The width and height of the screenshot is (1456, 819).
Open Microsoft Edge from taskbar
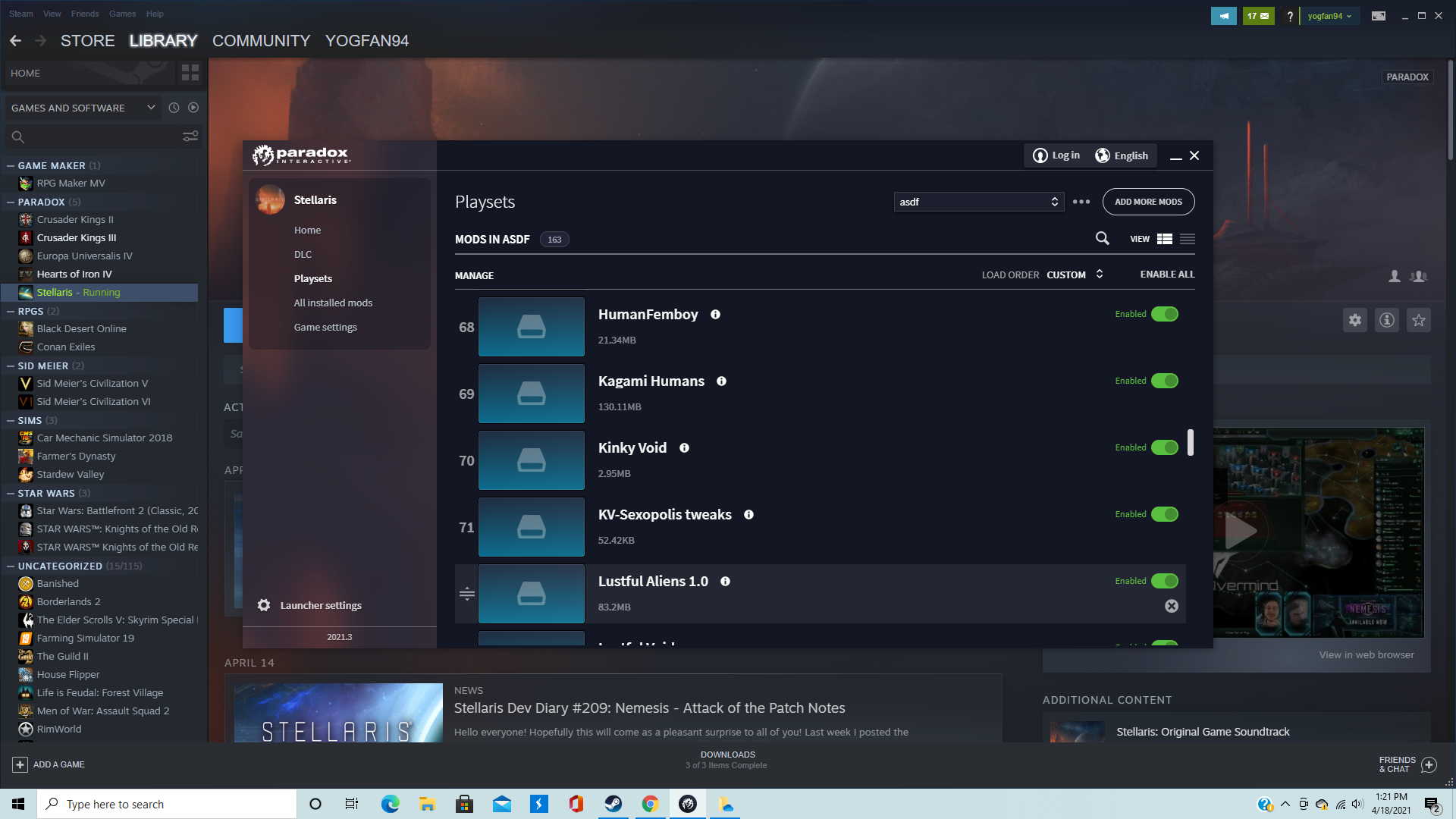pyautogui.click(x=390, y=804)
